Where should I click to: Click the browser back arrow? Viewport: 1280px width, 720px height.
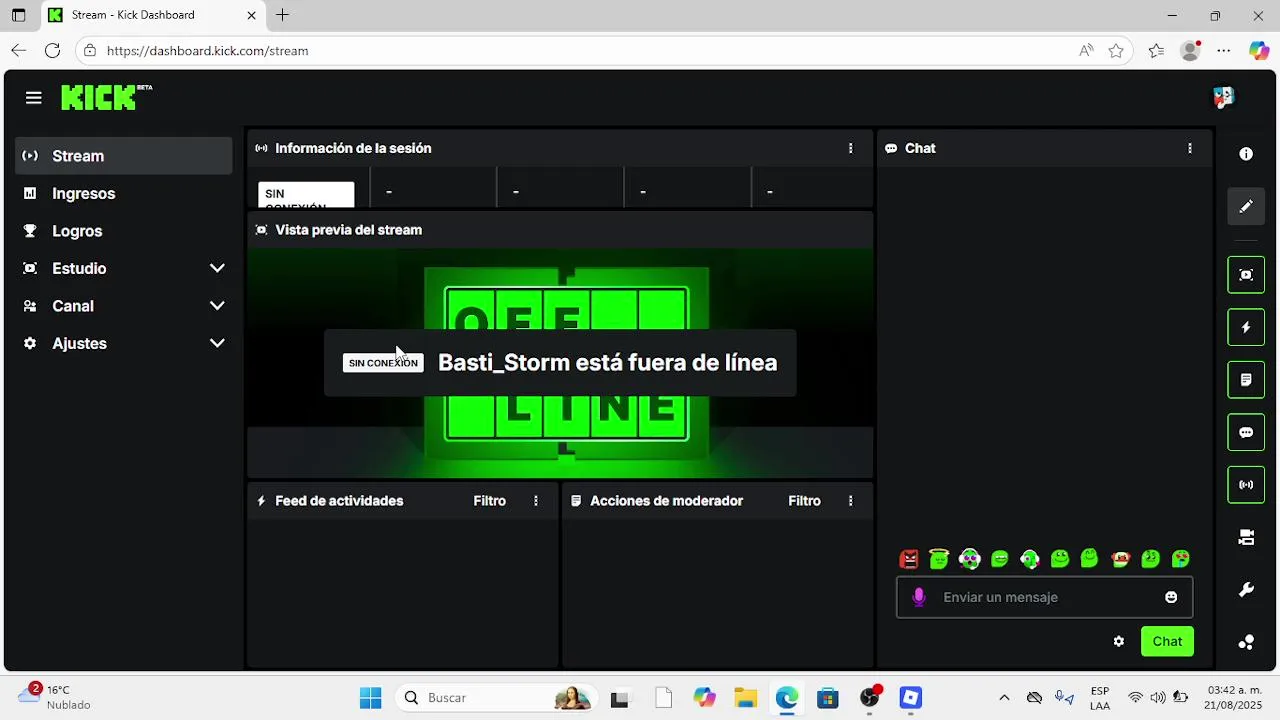tap(19, 50)
